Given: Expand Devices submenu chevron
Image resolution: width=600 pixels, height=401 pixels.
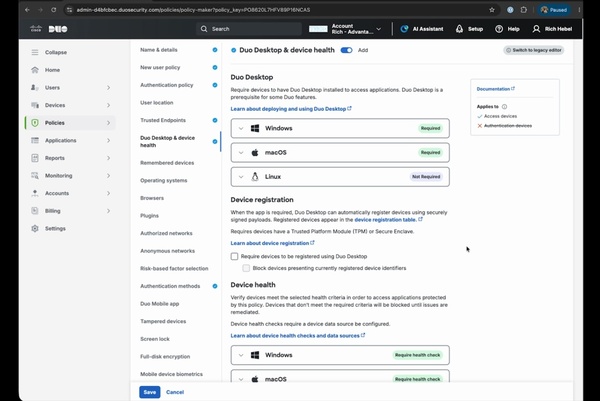Looking at the screenshot, I should click(x=108, y=105).
